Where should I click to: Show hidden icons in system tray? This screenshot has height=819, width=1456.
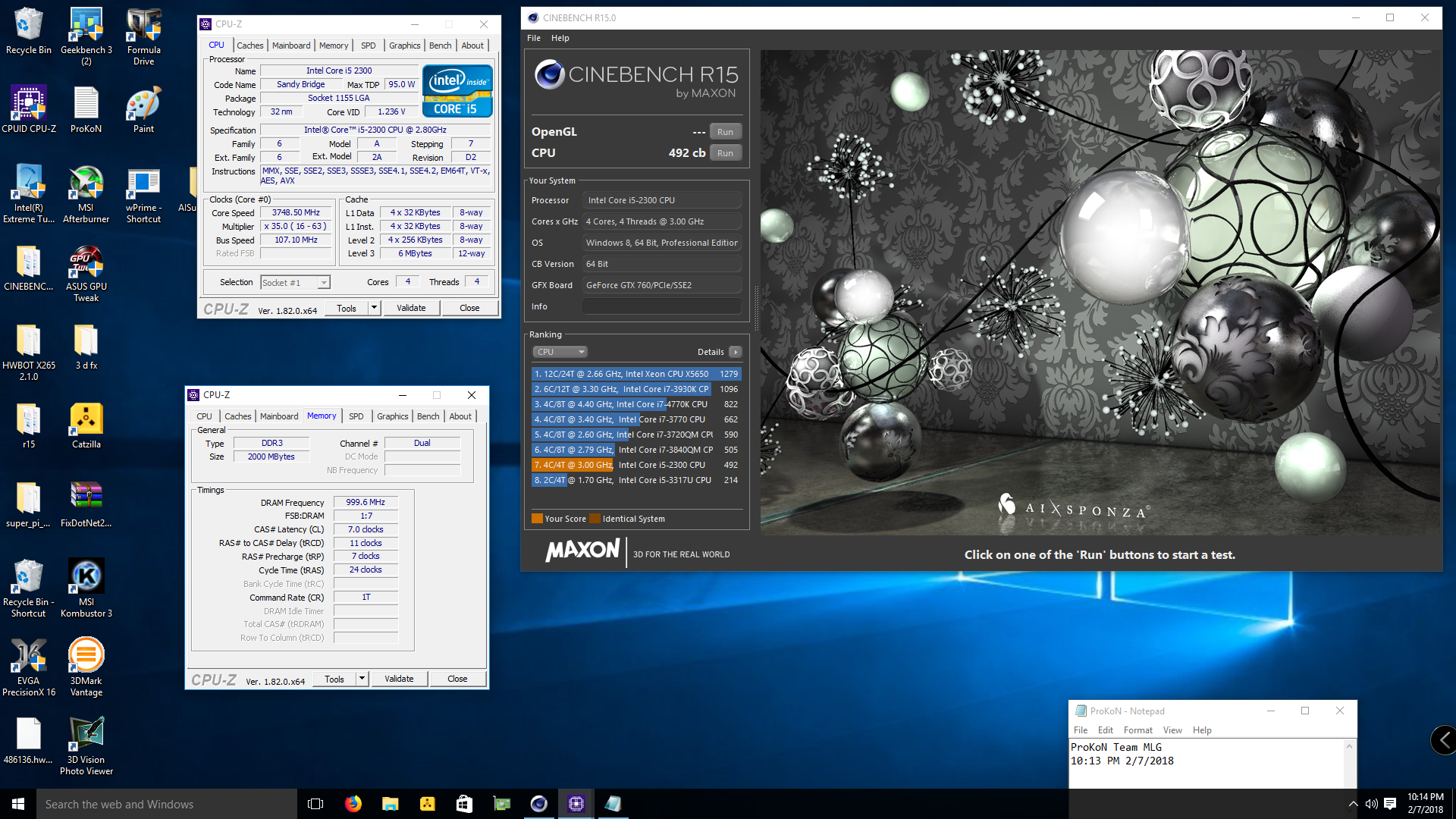tap(1353, 804)
